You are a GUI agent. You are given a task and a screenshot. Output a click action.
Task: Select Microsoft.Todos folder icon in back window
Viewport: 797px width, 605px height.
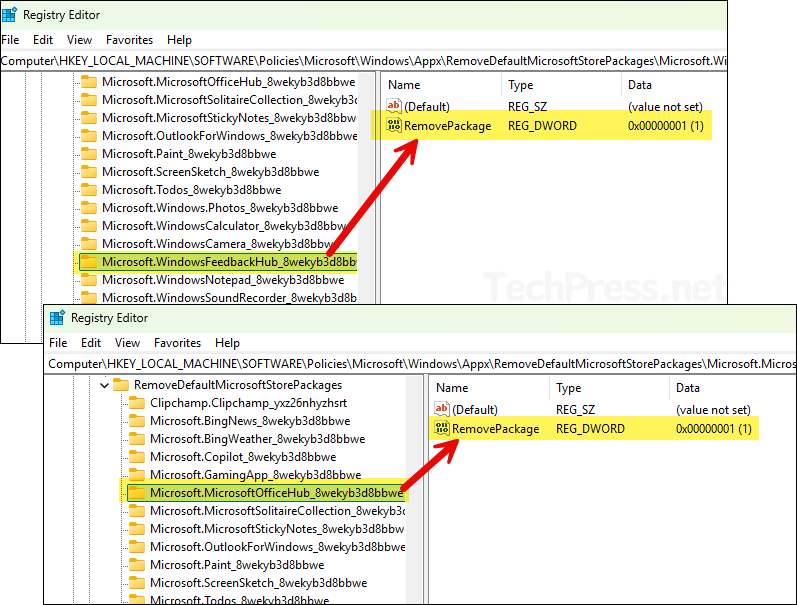pos(89,190)
